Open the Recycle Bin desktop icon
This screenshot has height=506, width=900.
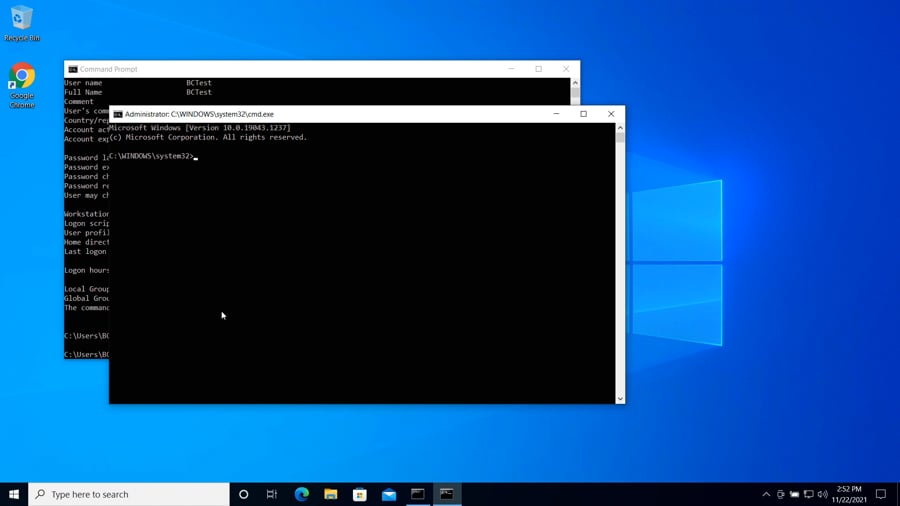[22, 24]
